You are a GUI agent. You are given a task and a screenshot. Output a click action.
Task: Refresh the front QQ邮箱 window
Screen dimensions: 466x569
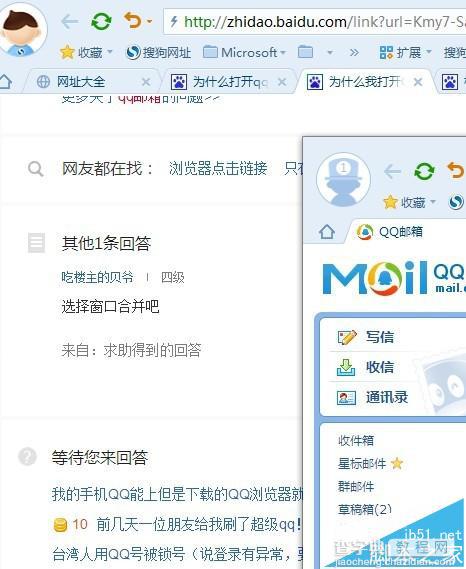point(424,171)
